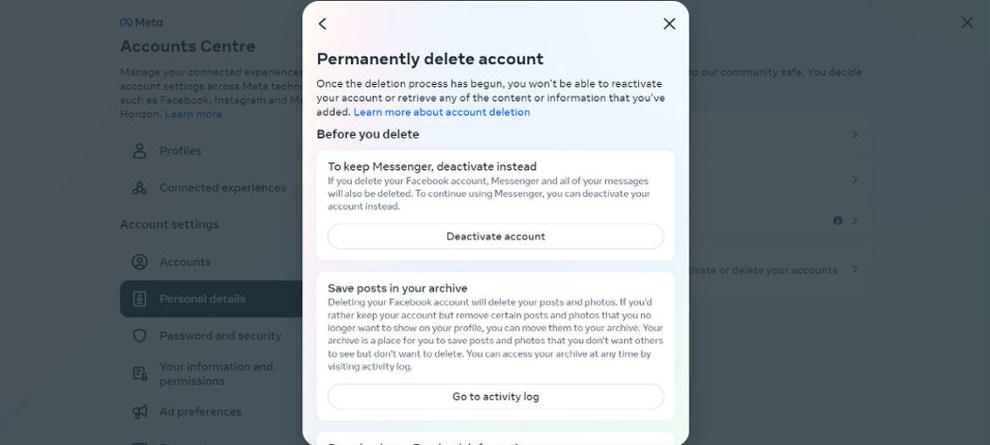
Task: Open the Learn more about account deletion link
Action: pyautogui.click(x=442, y=112)
